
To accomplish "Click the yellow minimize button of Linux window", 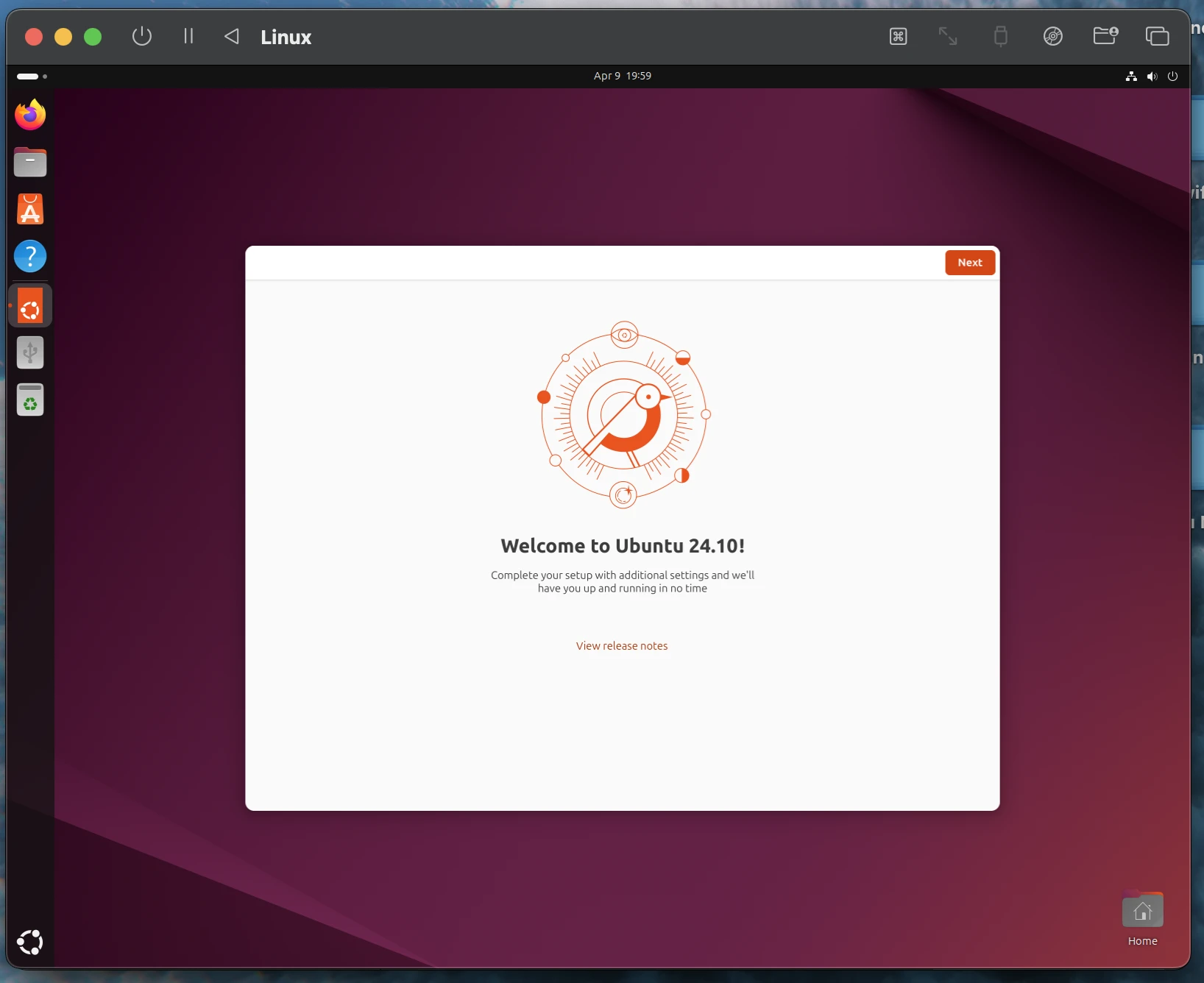I will 63,37.
